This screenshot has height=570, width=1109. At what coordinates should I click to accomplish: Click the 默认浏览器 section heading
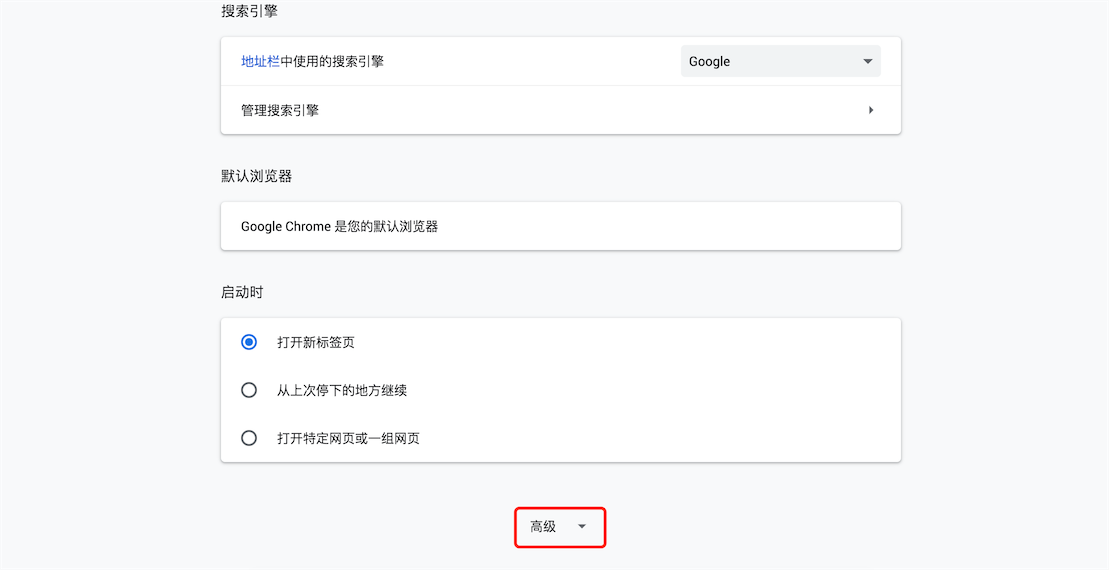click(256, 176)
